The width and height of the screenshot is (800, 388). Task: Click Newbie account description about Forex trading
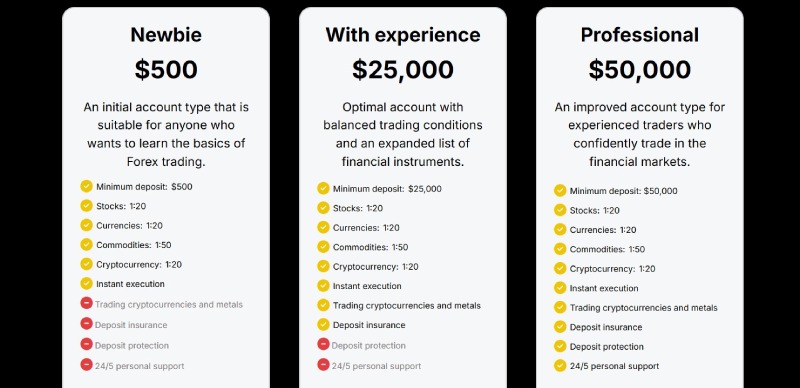(x=166, y=134)
